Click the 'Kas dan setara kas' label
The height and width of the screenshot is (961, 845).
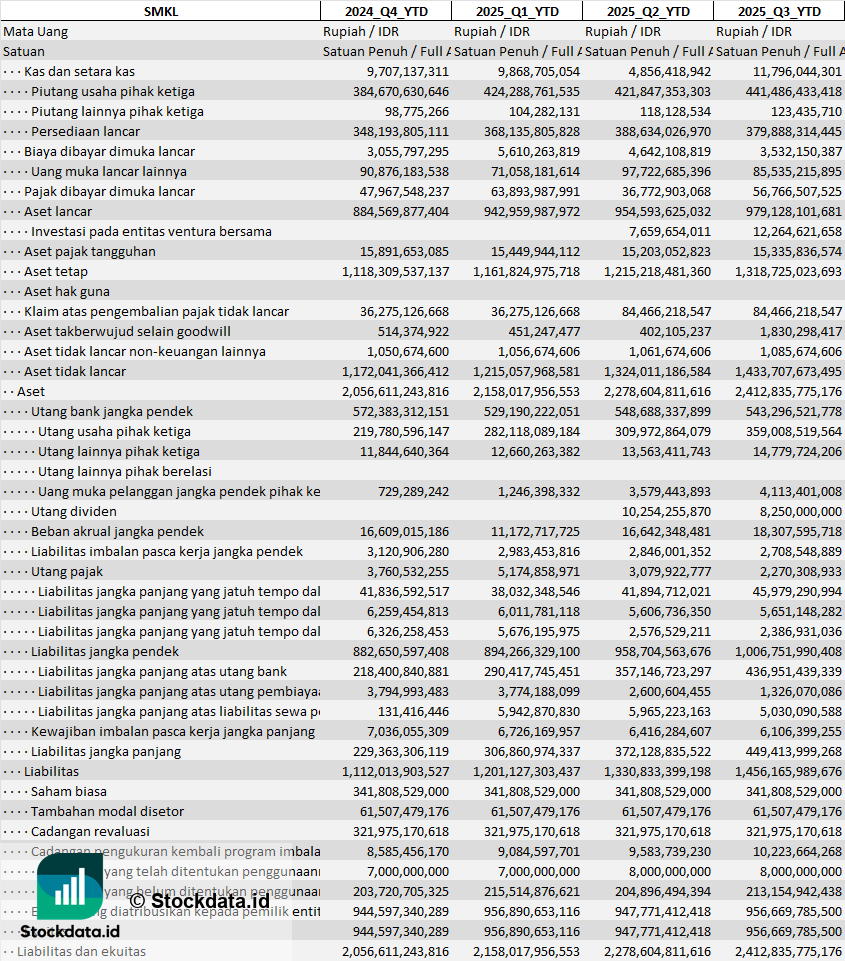pos(80,72)
